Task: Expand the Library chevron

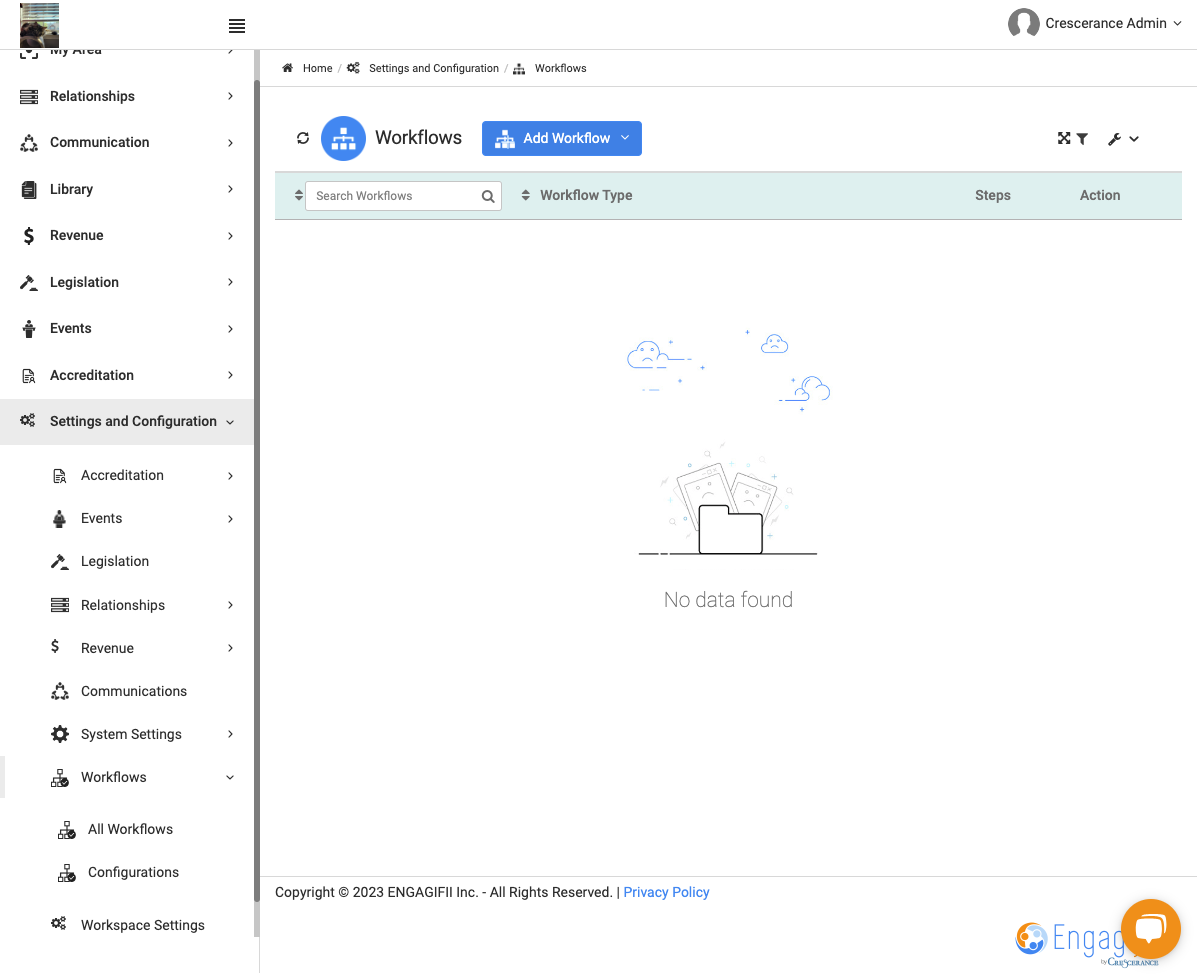Action: [x=230, y=189]
